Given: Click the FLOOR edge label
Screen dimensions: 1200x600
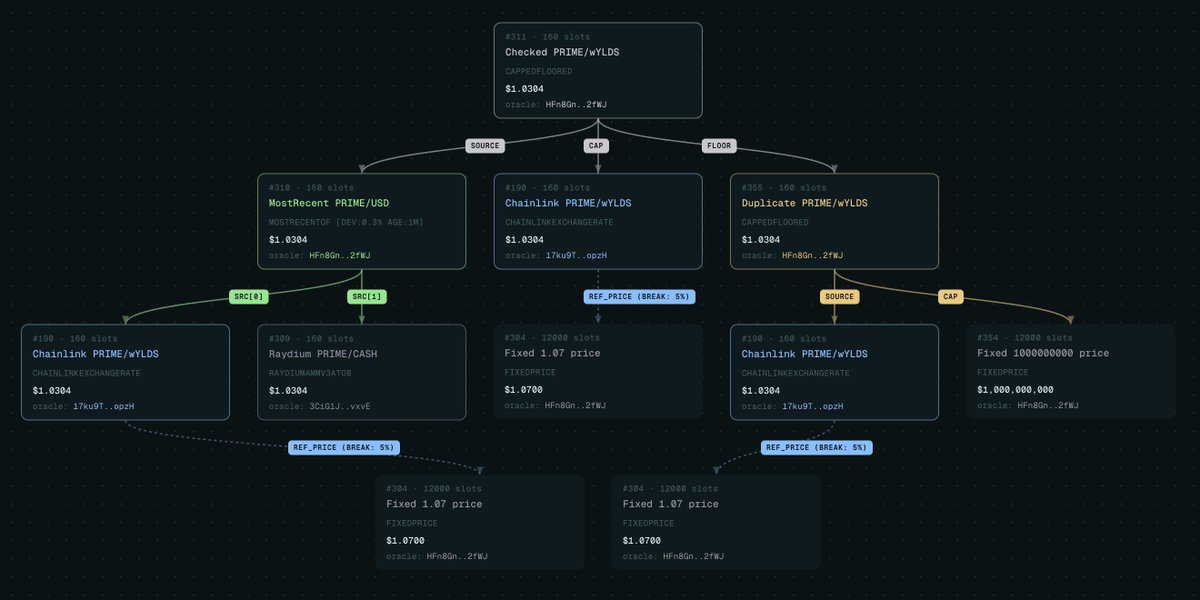Looking at the screenshot, I should coord(719,146).
